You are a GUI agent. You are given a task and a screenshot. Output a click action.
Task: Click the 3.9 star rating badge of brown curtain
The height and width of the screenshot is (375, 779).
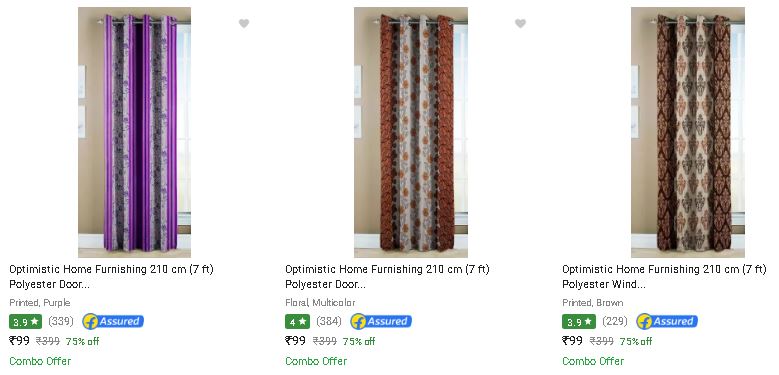pos(579,322)
